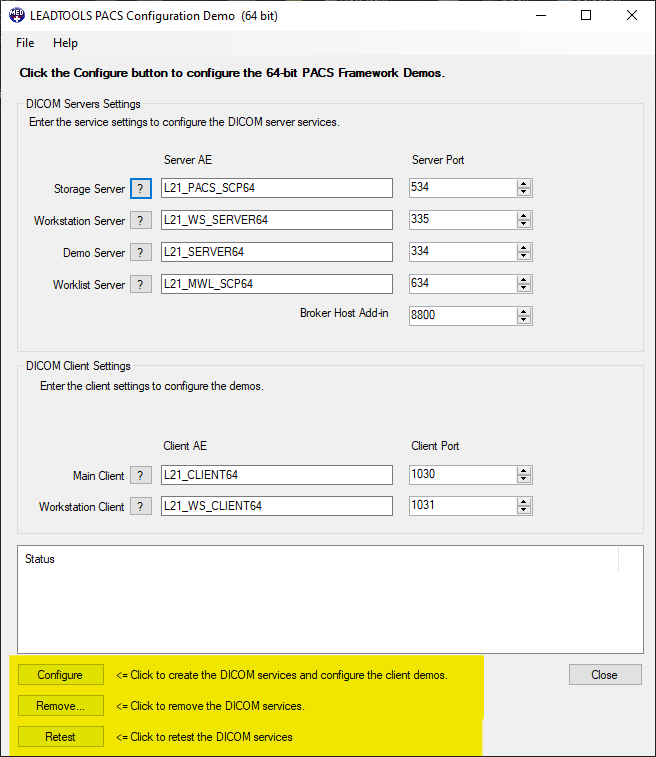The image size is (656, 757).
Task: Click the "DICOM Client Settings" group title
Action: pos(78,366)
